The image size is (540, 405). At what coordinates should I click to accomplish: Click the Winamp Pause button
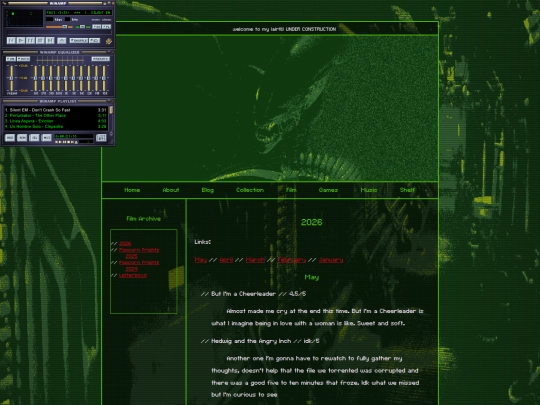(31, 41)
